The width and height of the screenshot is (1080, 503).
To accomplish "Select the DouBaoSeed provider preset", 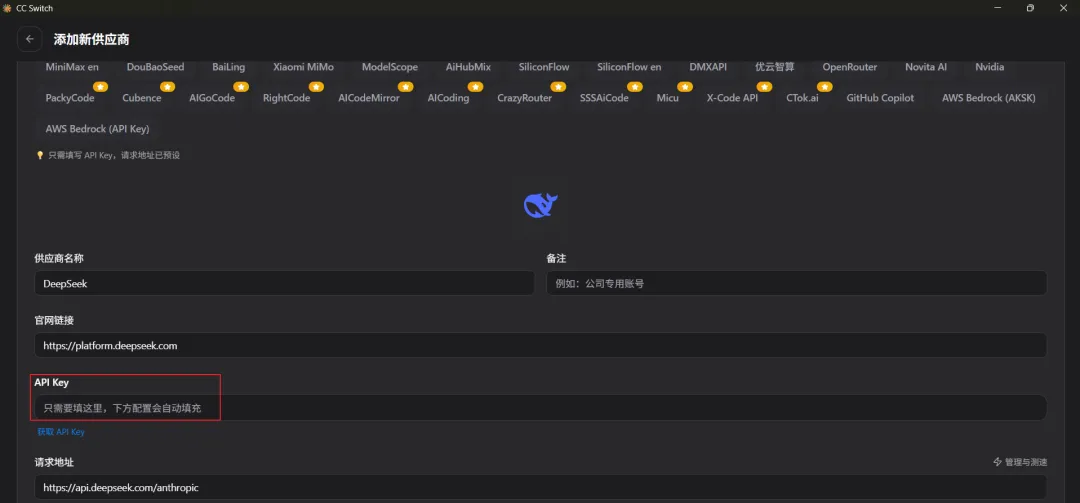I will (x=156, y=67).
